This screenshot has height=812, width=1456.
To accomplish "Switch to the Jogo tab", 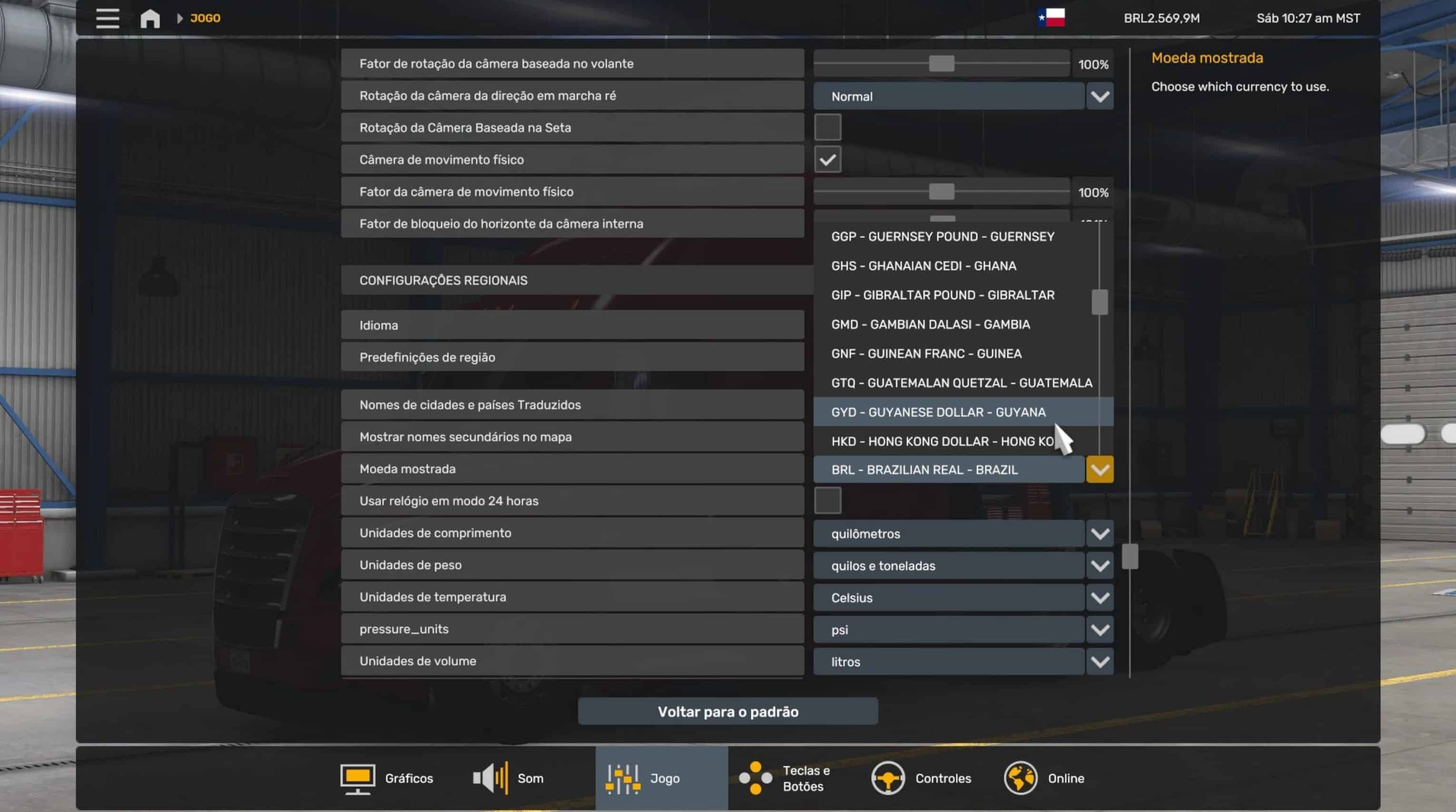I will pyautogui.click(x=661, y=778).
